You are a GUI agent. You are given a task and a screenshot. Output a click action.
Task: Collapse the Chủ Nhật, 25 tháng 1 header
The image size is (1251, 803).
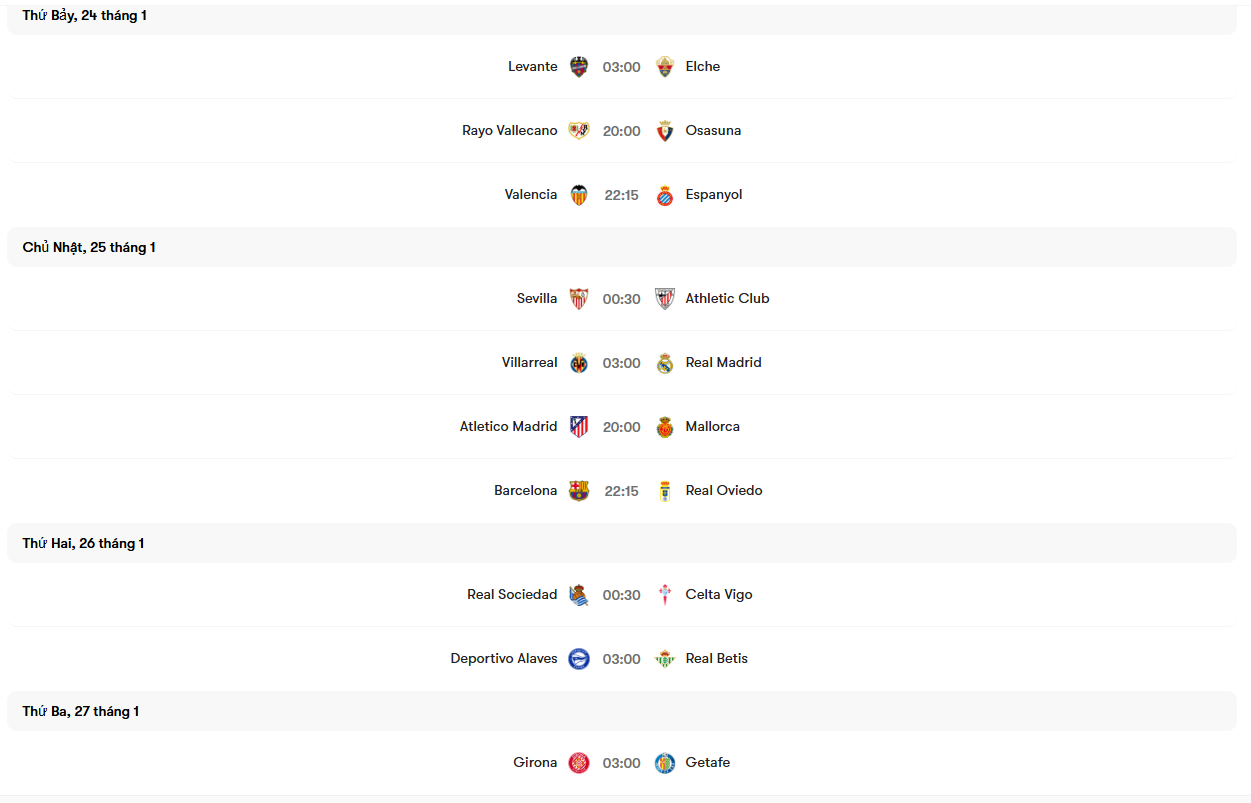[88, 246]
